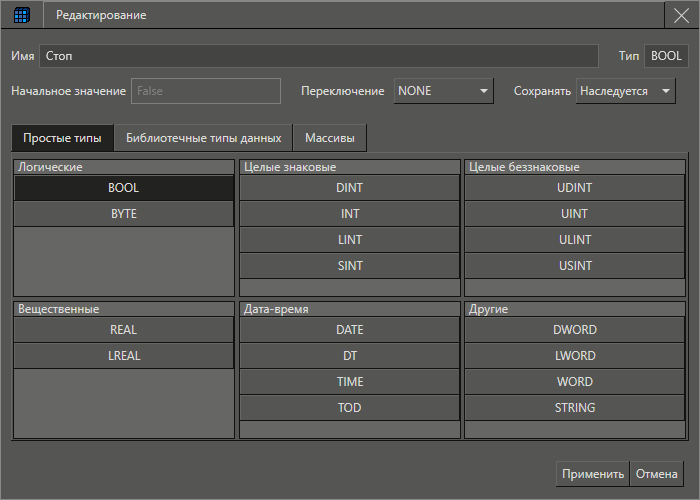Choose the REAL floating-point type
This screenshot has height=500, width=700.
[124, 330]
